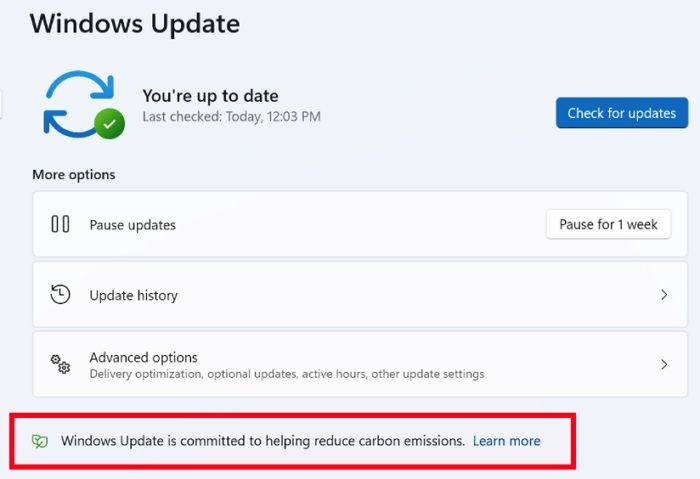Pause updates for 1 week
Image resolution: width=700 pixels, height=479 pixels.
(608, 224)
